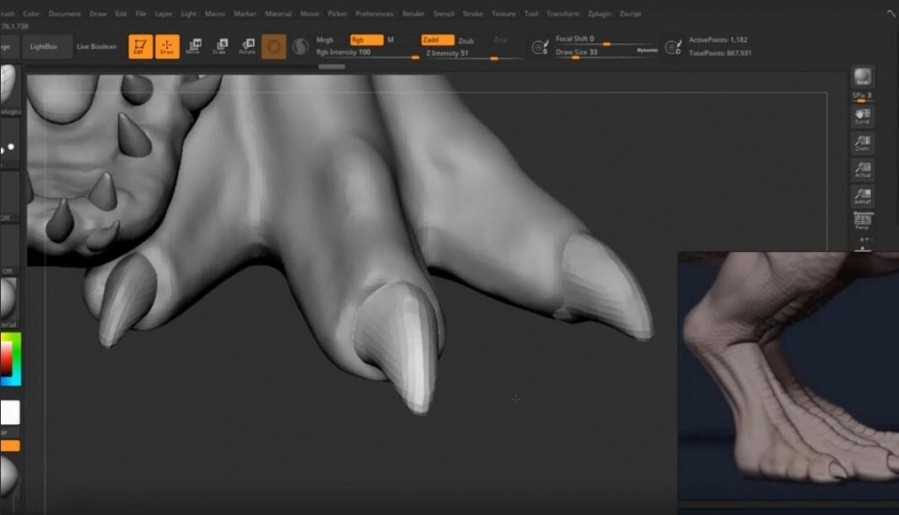Screen dimensions: 899x515
Task: Open the Layer menu
Action: pos(163,13)
